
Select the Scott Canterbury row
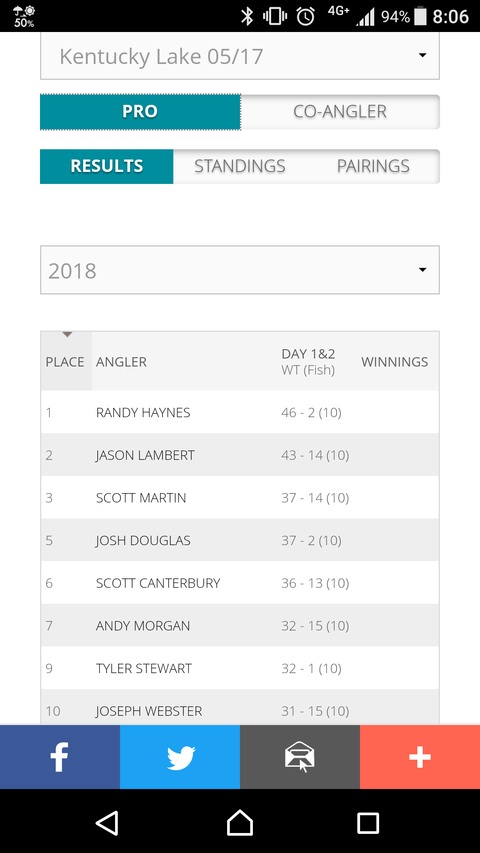[x=239, y=583]
